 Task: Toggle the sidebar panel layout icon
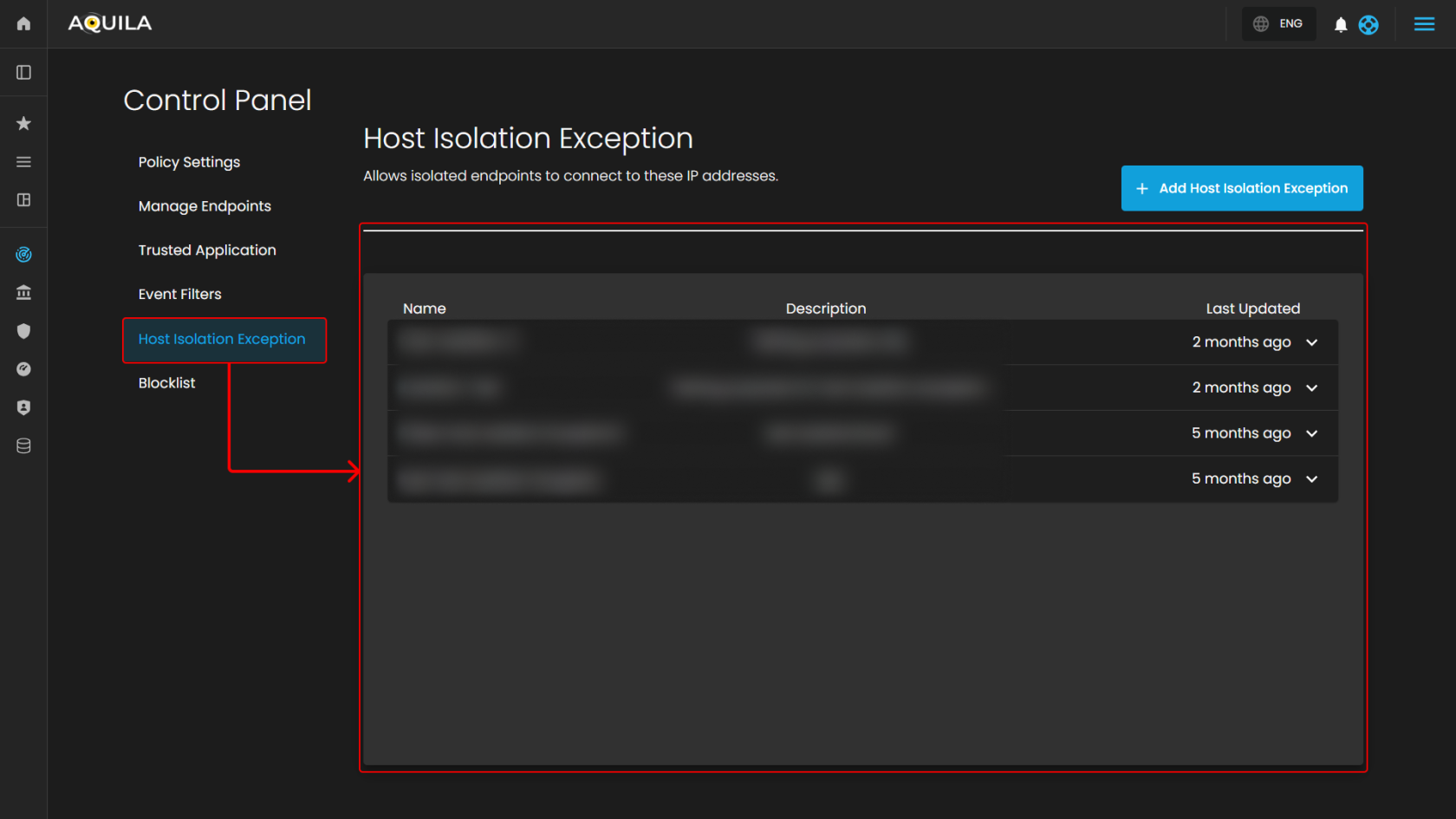pos(23,73)
